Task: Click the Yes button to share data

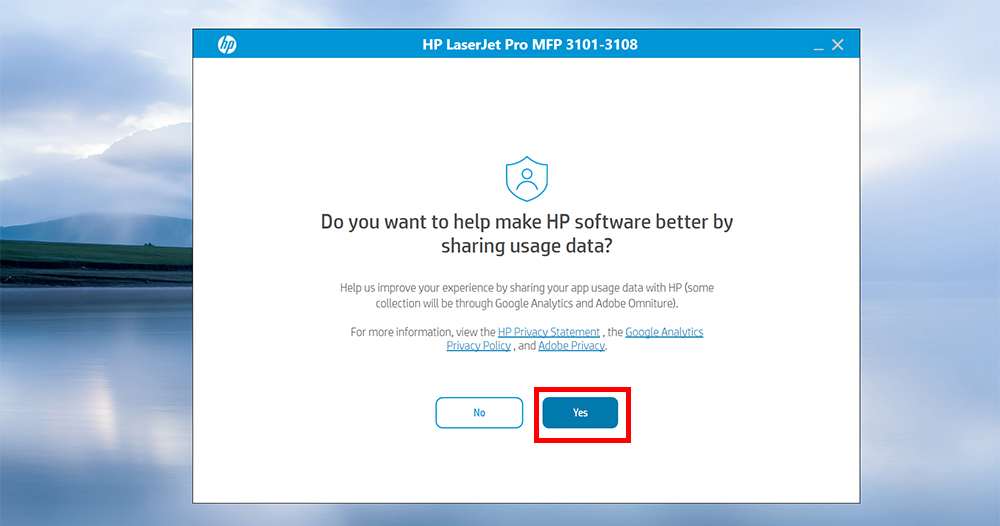Action: coord(580,413)
